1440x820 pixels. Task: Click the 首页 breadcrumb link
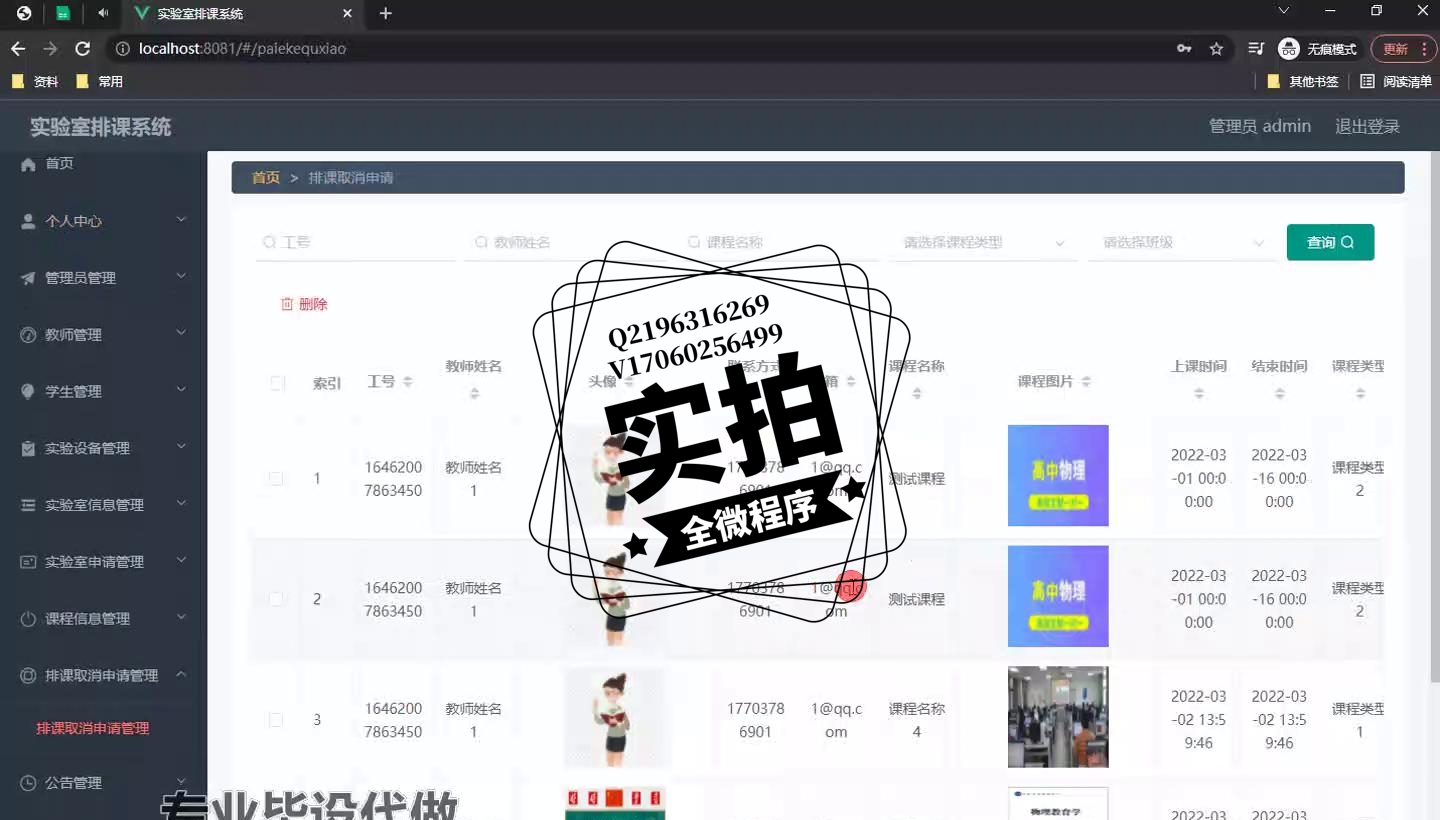(266, 177)
